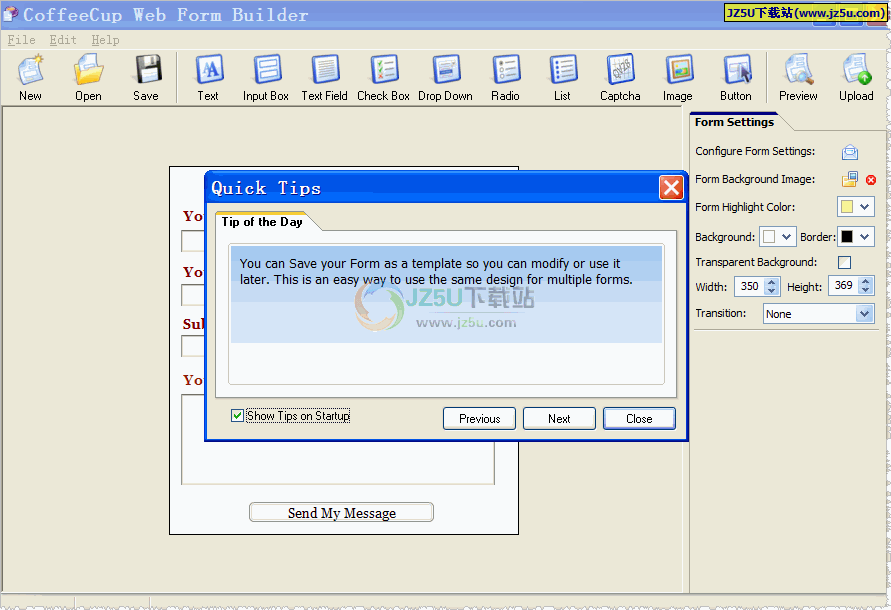
Task: Open Configure Form Settings icon
Action: click(850, 152)
